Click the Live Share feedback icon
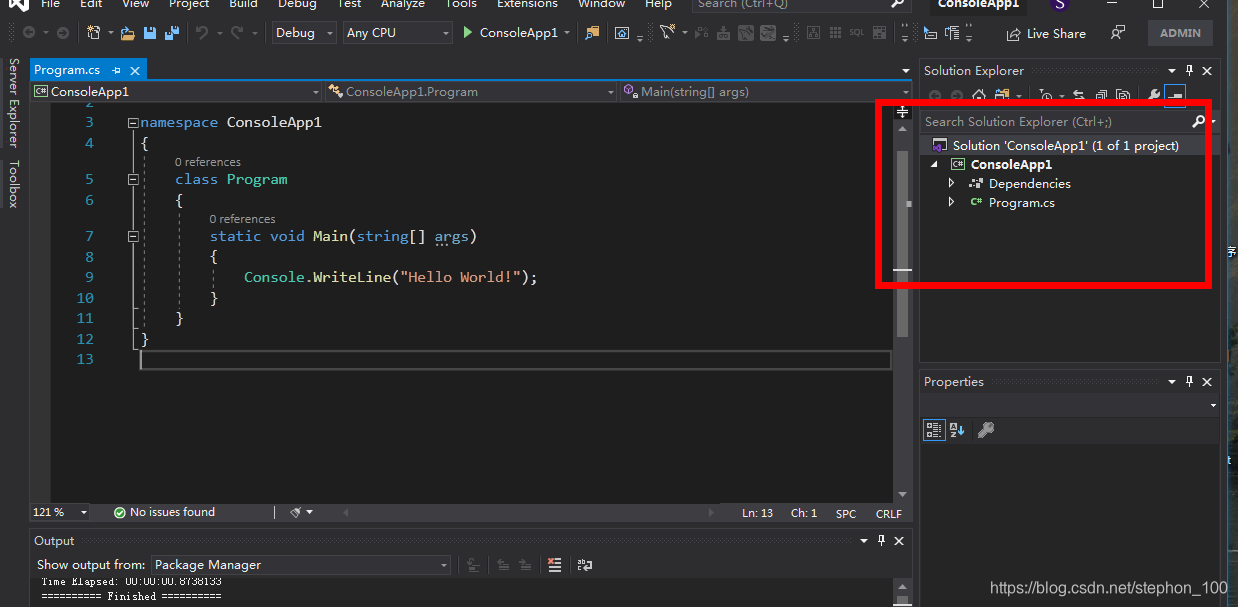1238x607 pixels. point(1118,33)
